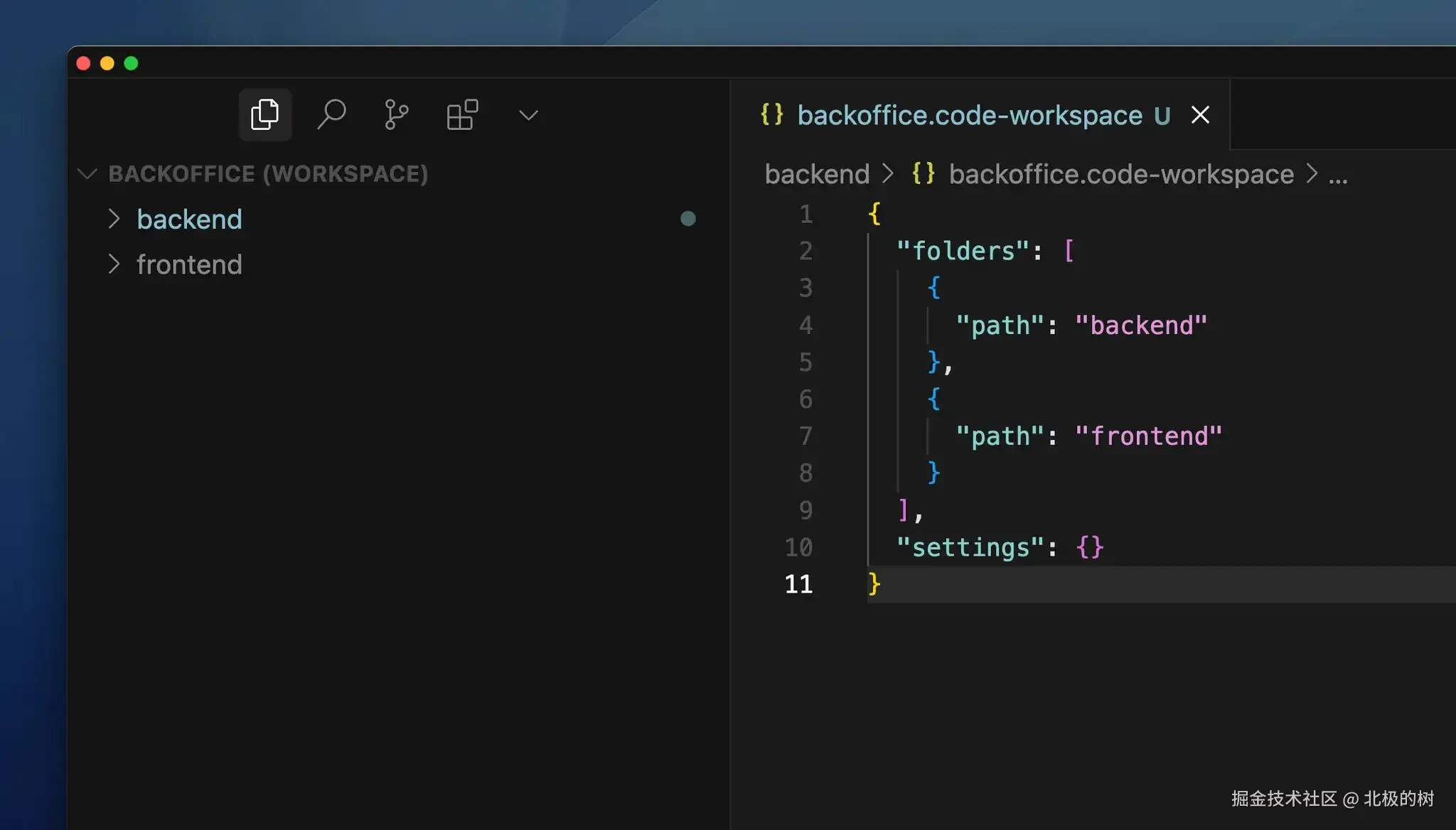Image resolution: width=1456 pixels, height=830 pixels.
Task: Click the backend breadcrumb segment
Action: click(x=817, y=174)
